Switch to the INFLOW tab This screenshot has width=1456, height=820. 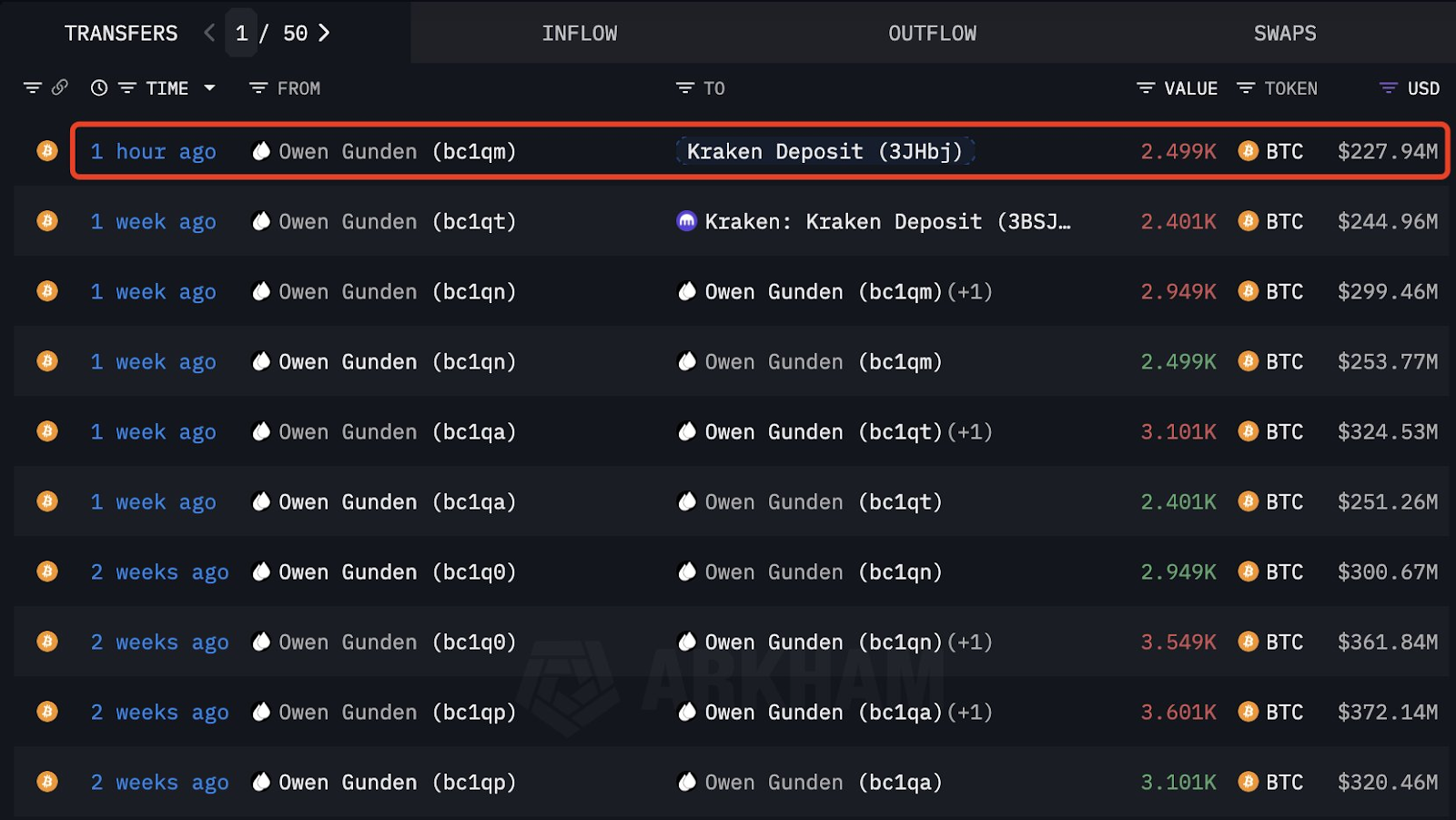[x=579, y=33]
